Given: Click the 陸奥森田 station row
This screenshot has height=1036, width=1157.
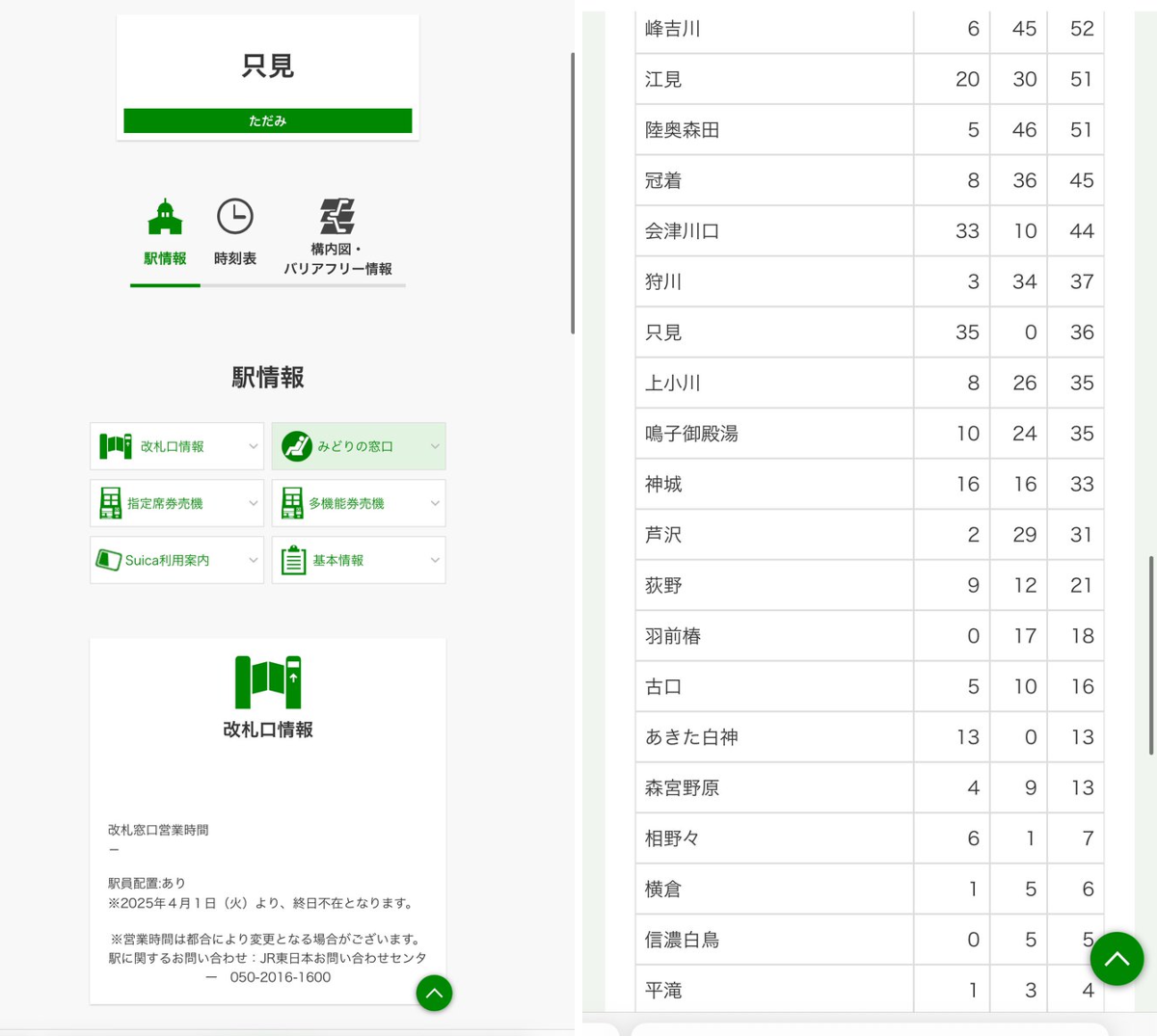Looking at the screenshot, I should point(870,130).
